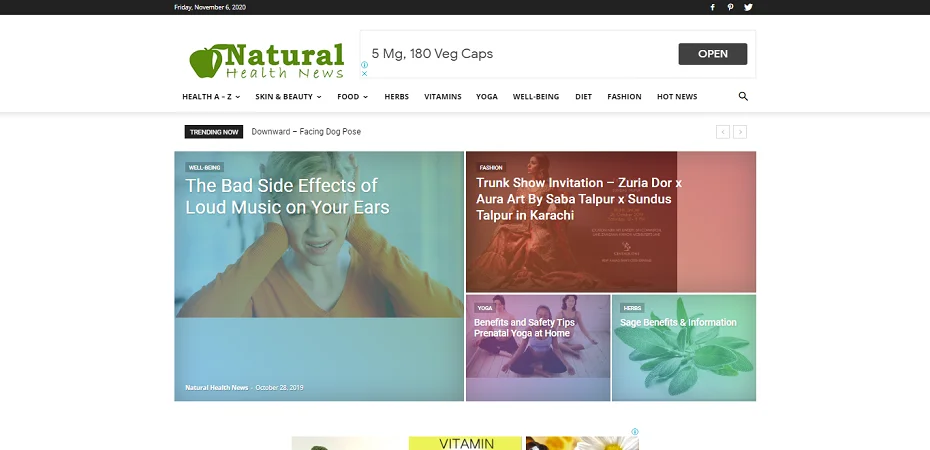The width and height of the screenshot is (930, 450).
Task: Click the Fashion category tag on Trunk Show
Action: click(491, 168)
